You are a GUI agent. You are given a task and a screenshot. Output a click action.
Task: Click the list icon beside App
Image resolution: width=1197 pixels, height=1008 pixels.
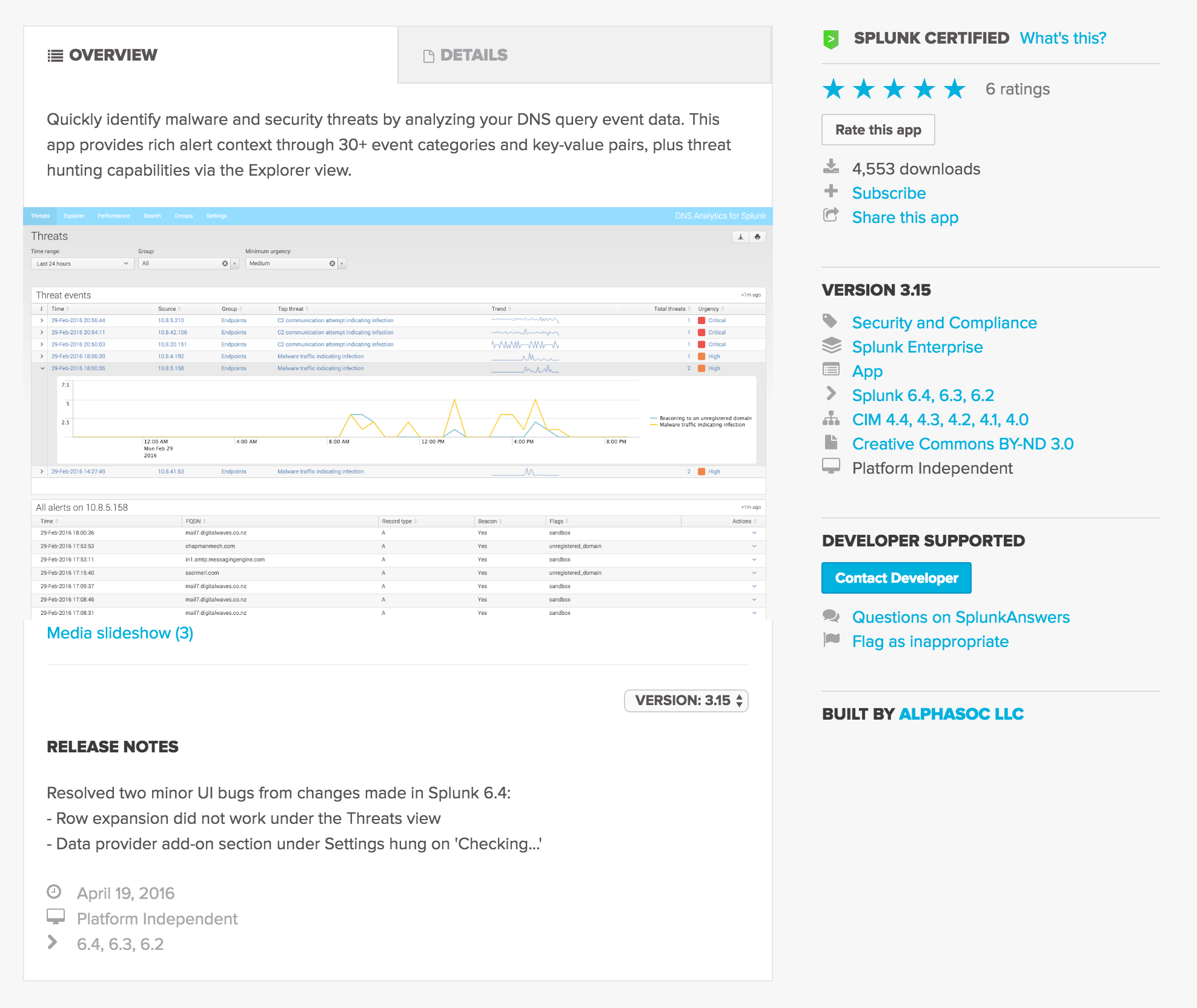click(831, 370)
